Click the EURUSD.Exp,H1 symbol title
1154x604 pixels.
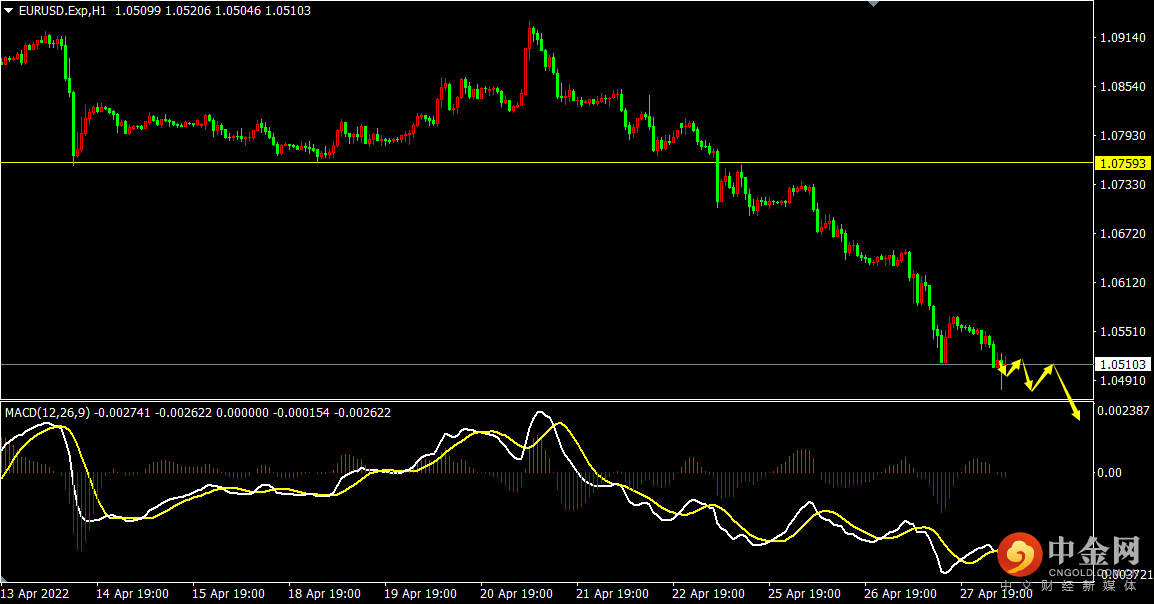[63, 11]
